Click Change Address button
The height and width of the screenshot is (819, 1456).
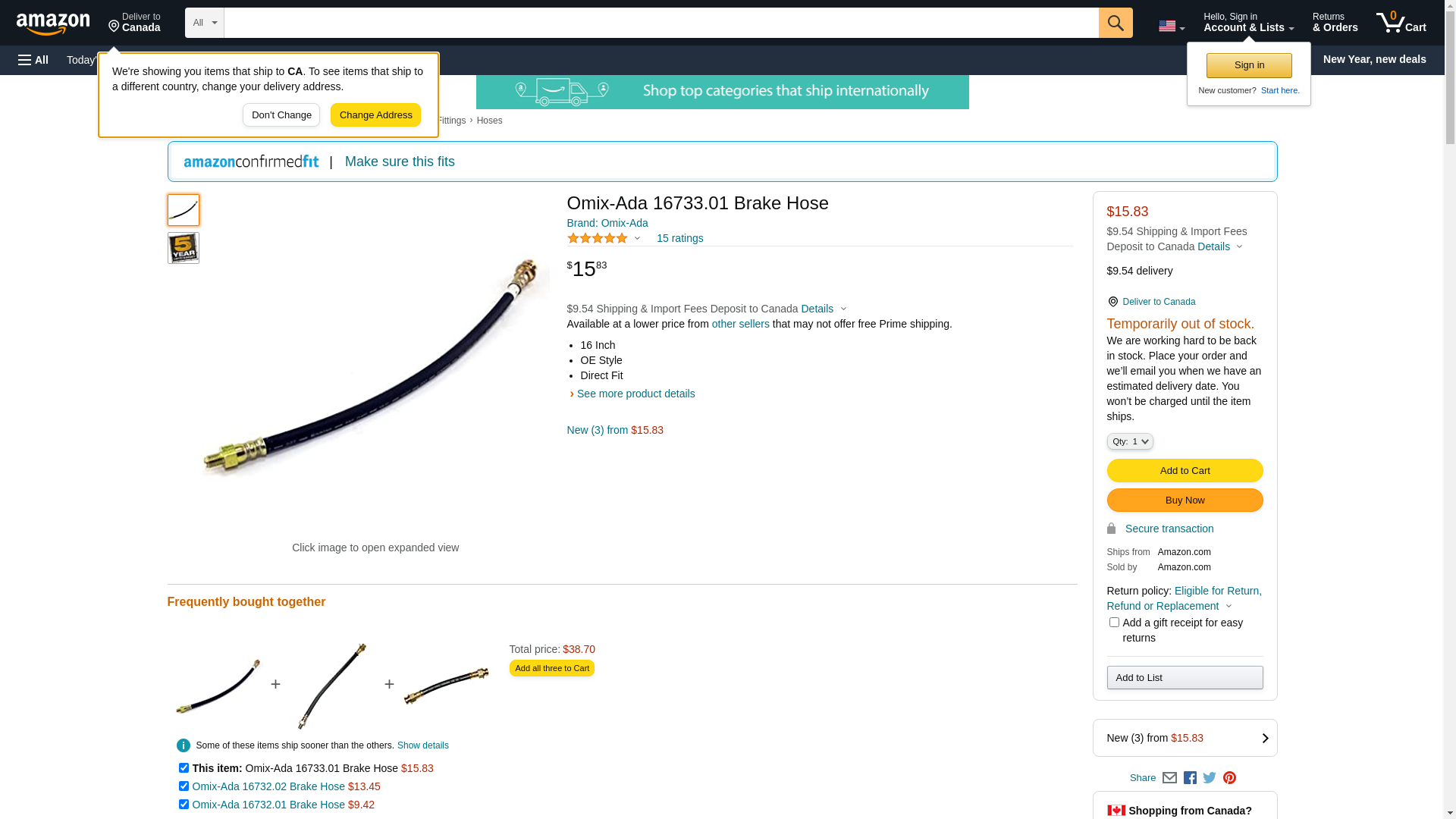click(375, 115)
